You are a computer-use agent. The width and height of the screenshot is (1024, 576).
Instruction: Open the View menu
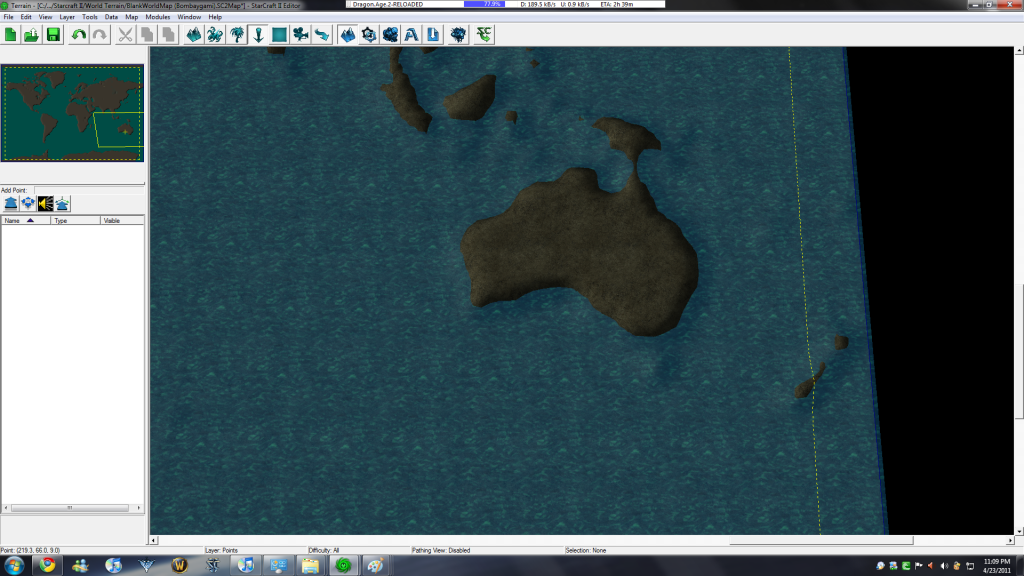tap(45, 17)
